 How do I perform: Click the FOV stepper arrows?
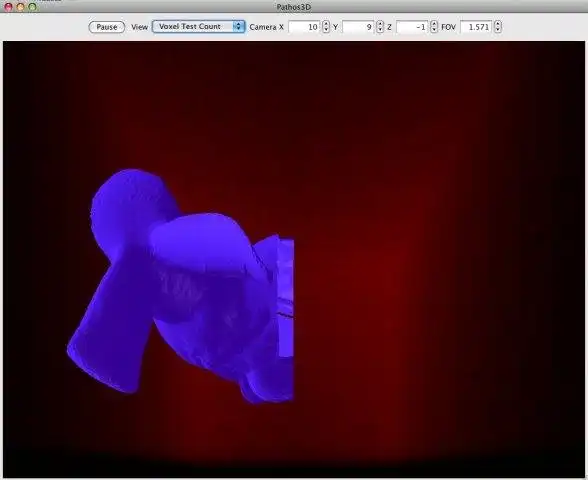(x=498, y=27)
